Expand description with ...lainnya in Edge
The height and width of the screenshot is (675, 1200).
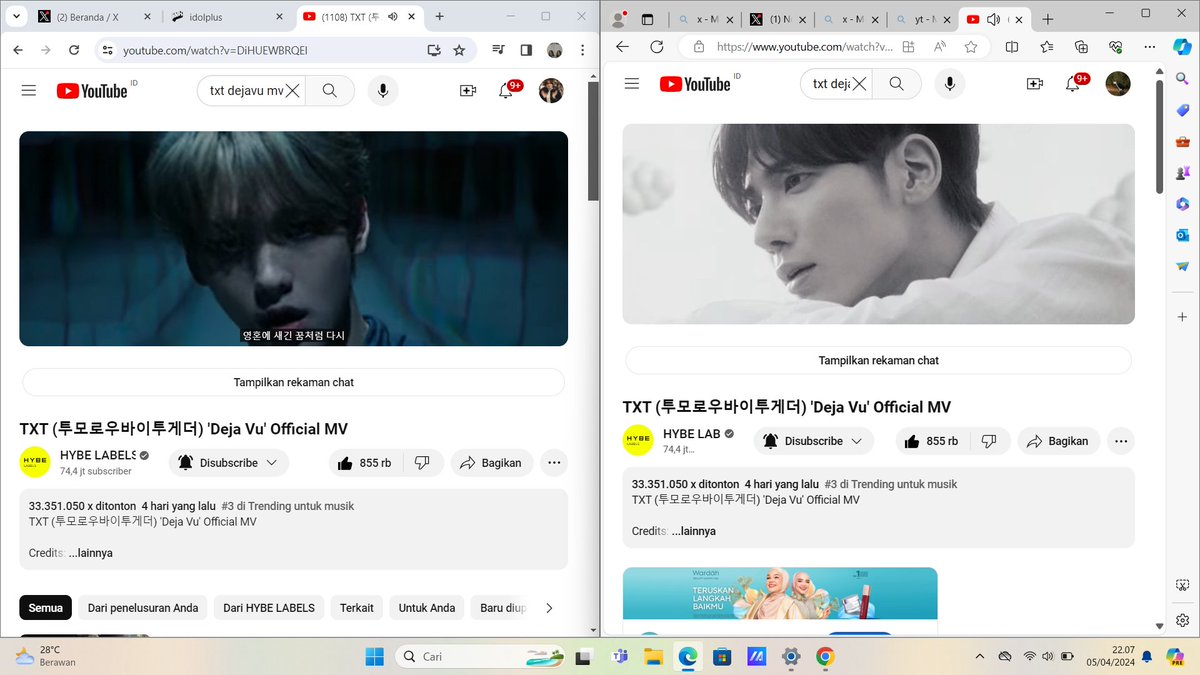pos(693,531)
